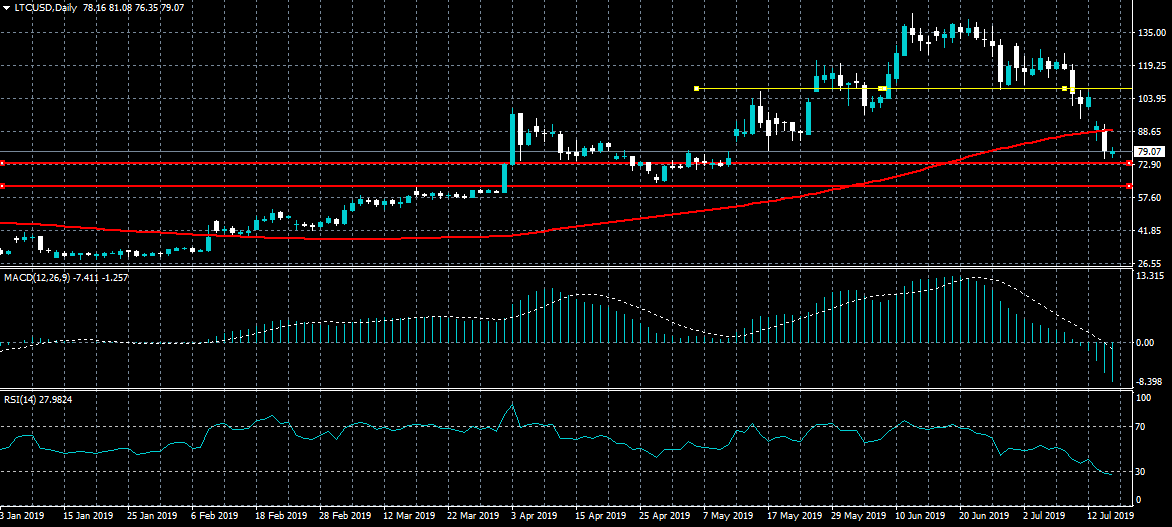
Task: Click the 15 Apr 2019 date label
Action: tap(600, 516)
